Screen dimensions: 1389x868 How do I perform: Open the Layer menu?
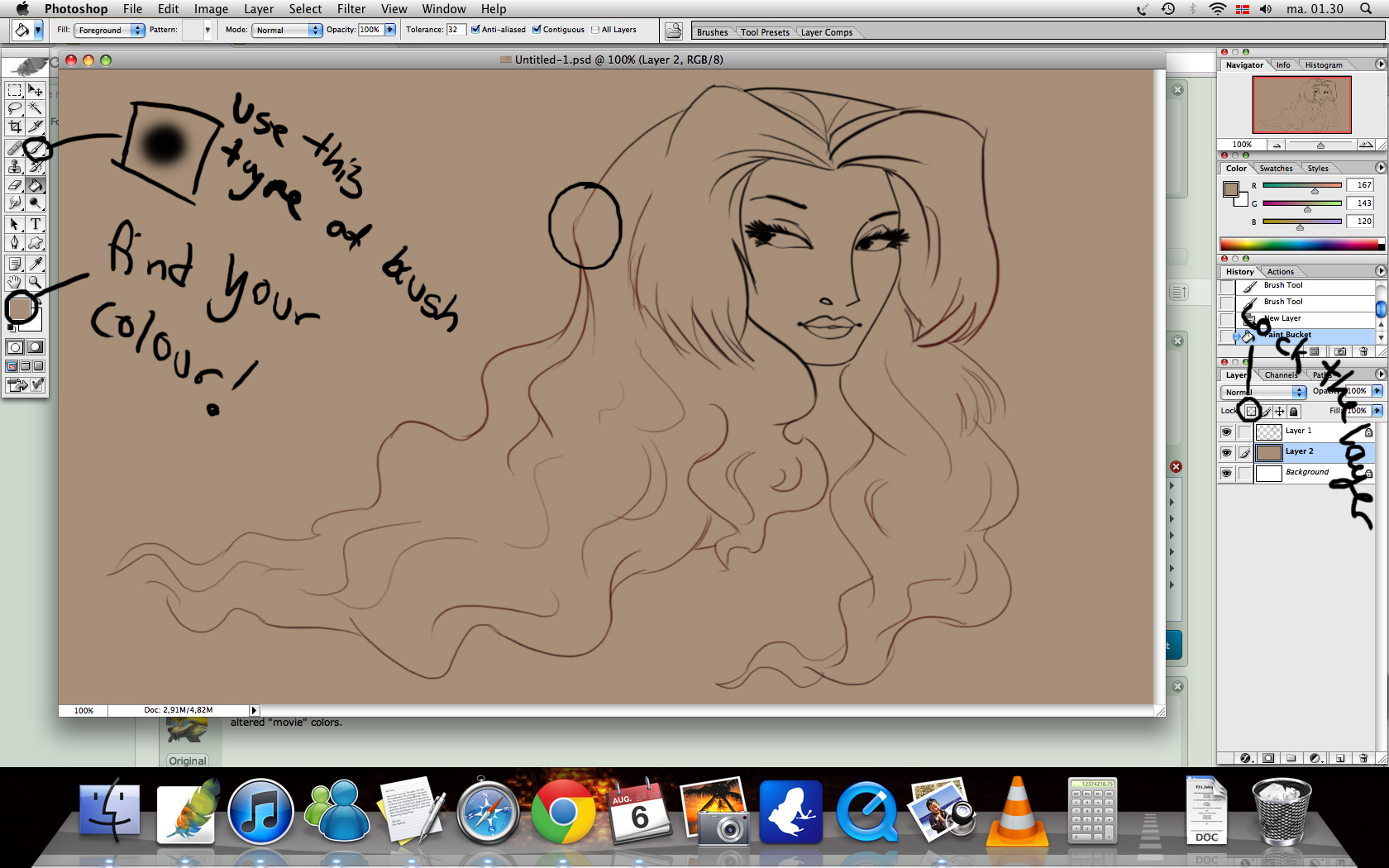pyautogui.click(x=259, y=9)
